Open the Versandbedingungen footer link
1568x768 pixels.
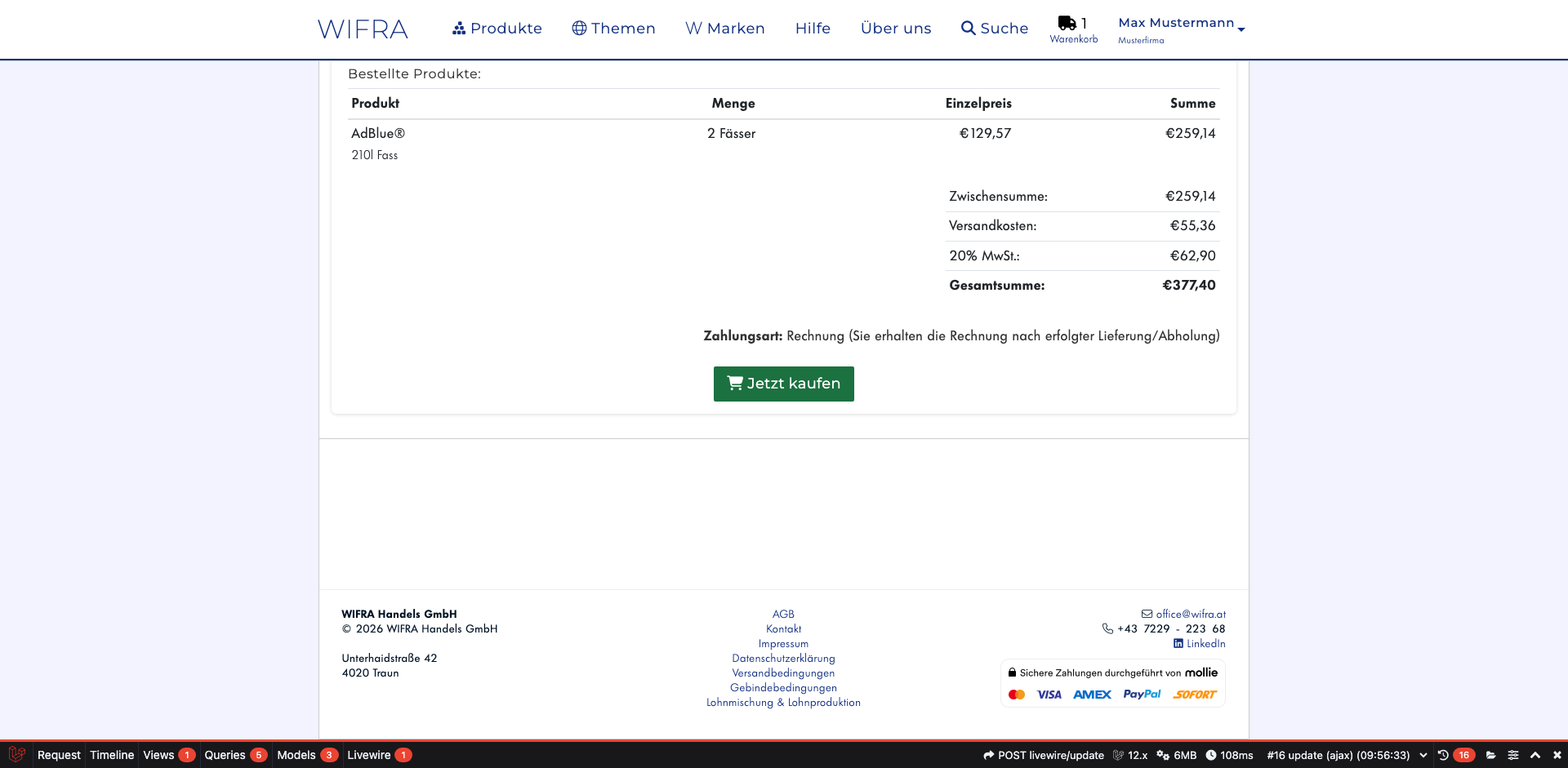[x=783, y=673]
